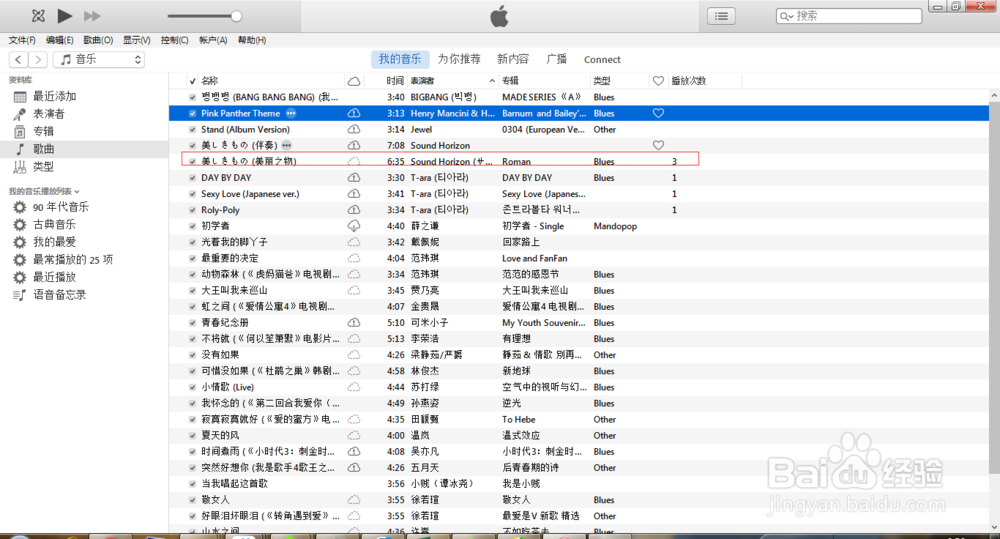Toggle loved heart on Pink Panther Theme
1000x539 pixels.
pyautogui.click(x=658, y=114)
